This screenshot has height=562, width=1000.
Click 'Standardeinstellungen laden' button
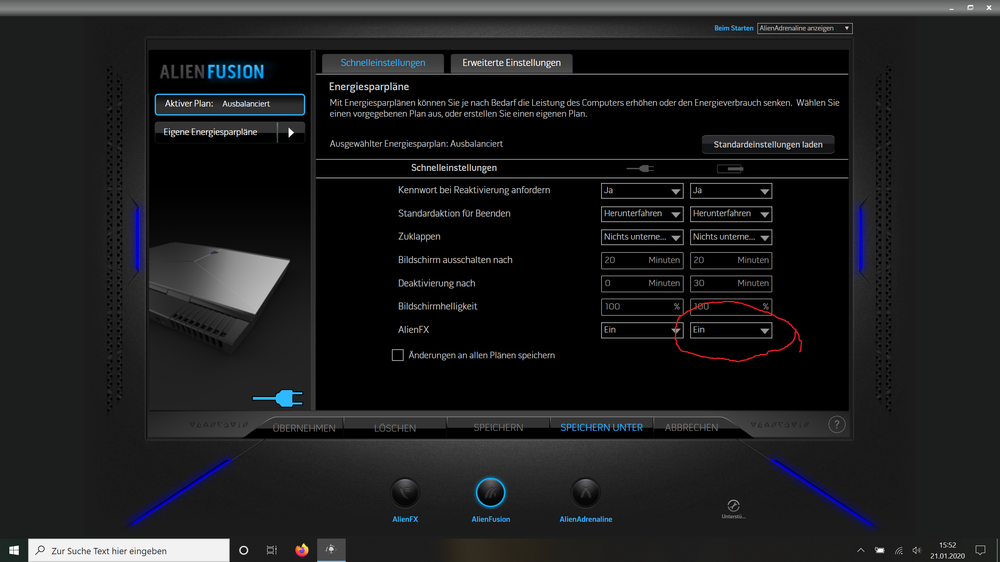pos(768,144)
